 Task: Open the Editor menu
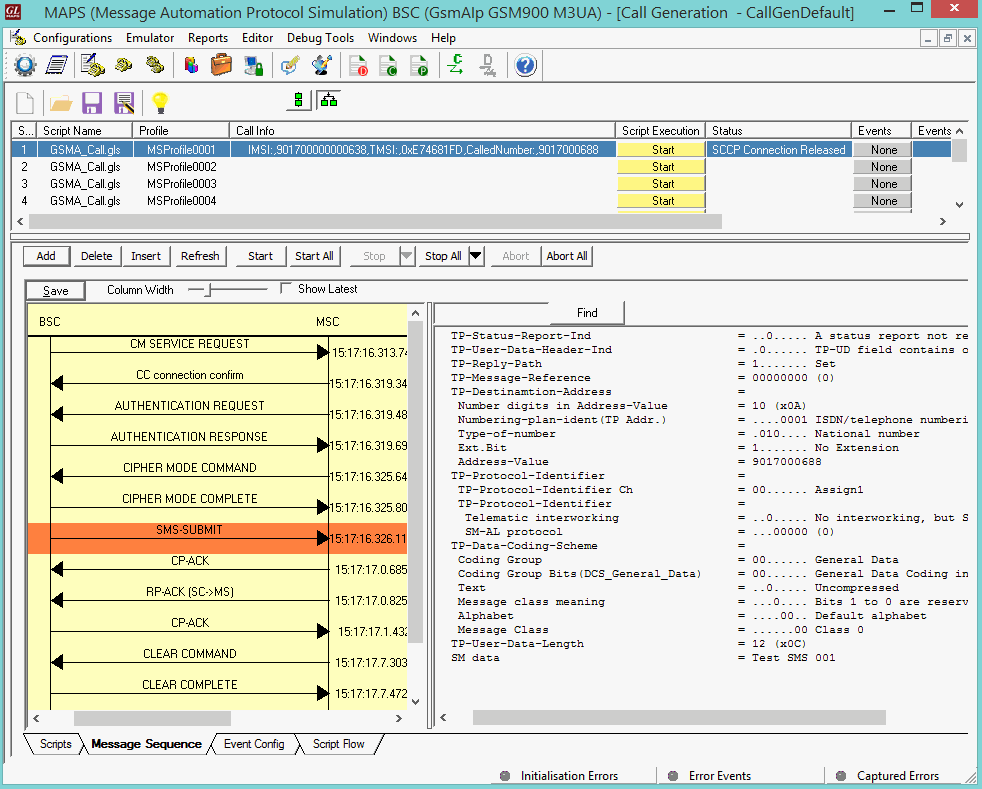pos(257,38)
